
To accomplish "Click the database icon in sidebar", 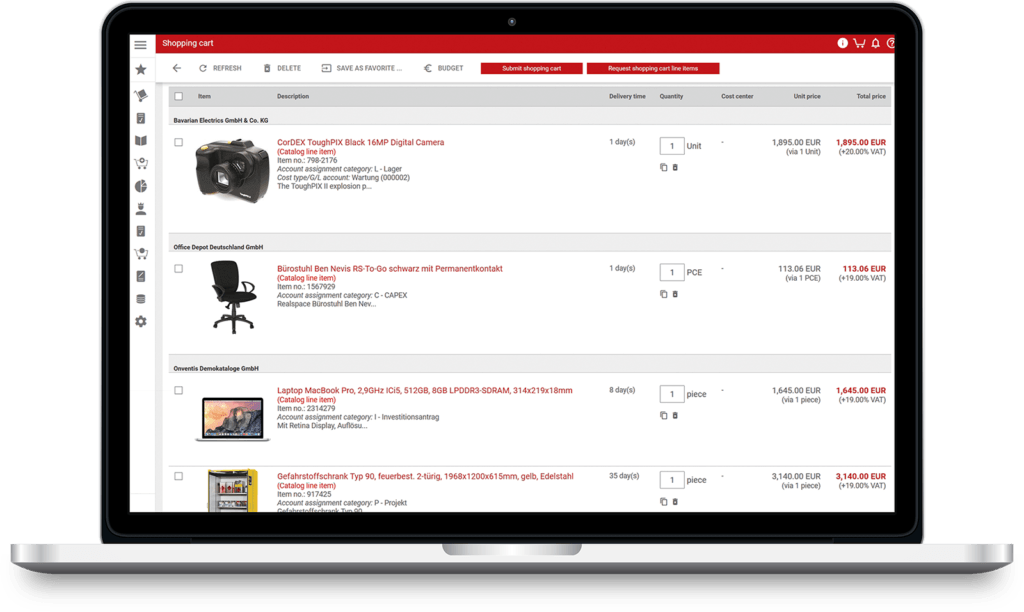I will (140, 299).
